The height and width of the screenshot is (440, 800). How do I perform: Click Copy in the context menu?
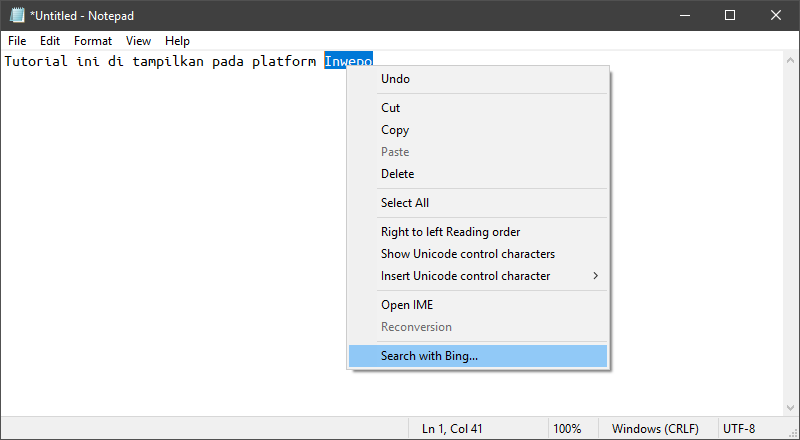click(395, 130)
